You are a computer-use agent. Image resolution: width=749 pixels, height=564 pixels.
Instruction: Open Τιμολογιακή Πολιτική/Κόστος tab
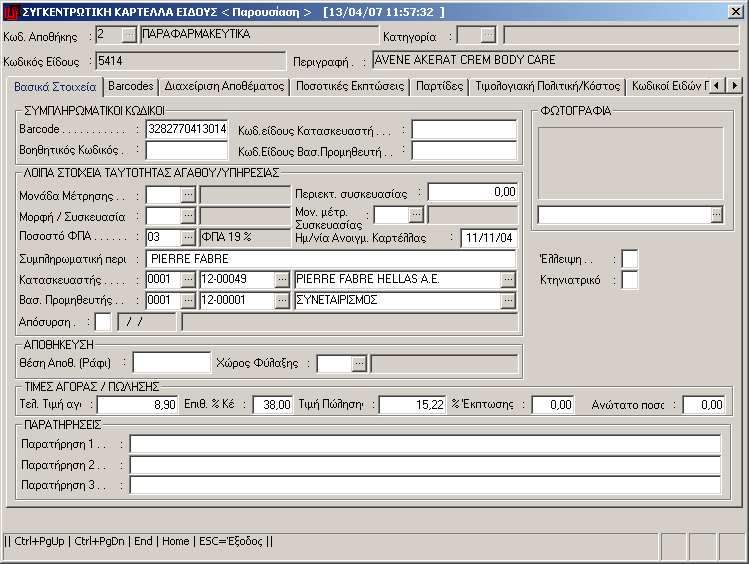click(547, 86)
